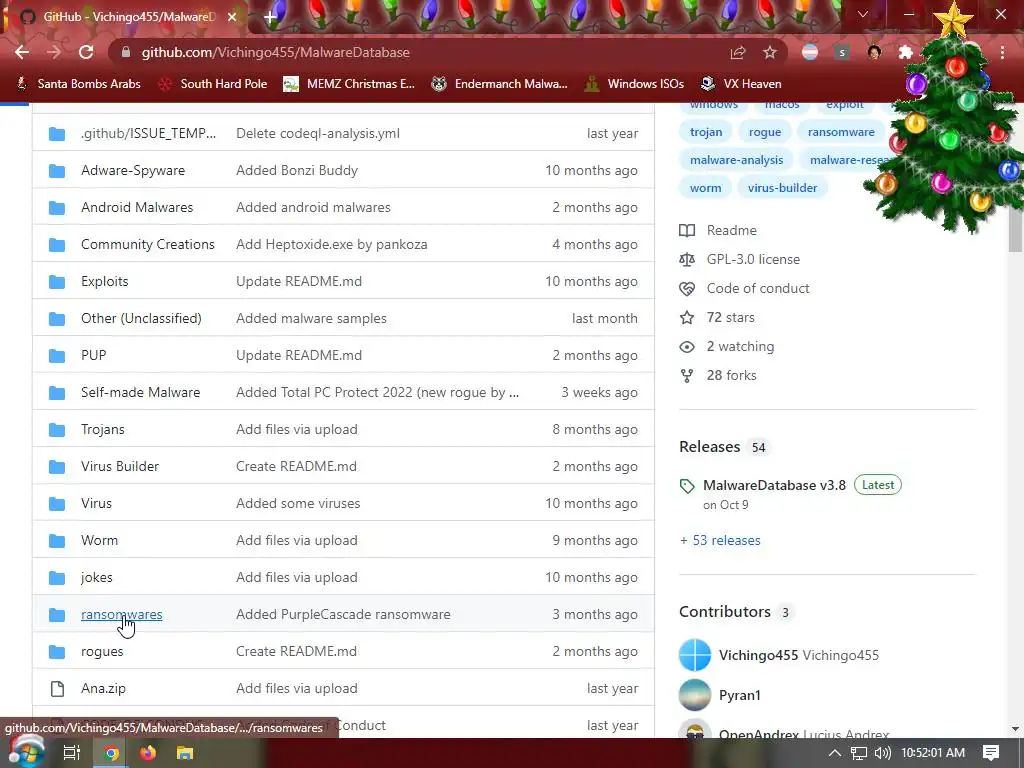This screenshot has width=1024, height=768.
Task: Click the share page icon in address bar
Action: pyautogui.click(x=738, y=52)
